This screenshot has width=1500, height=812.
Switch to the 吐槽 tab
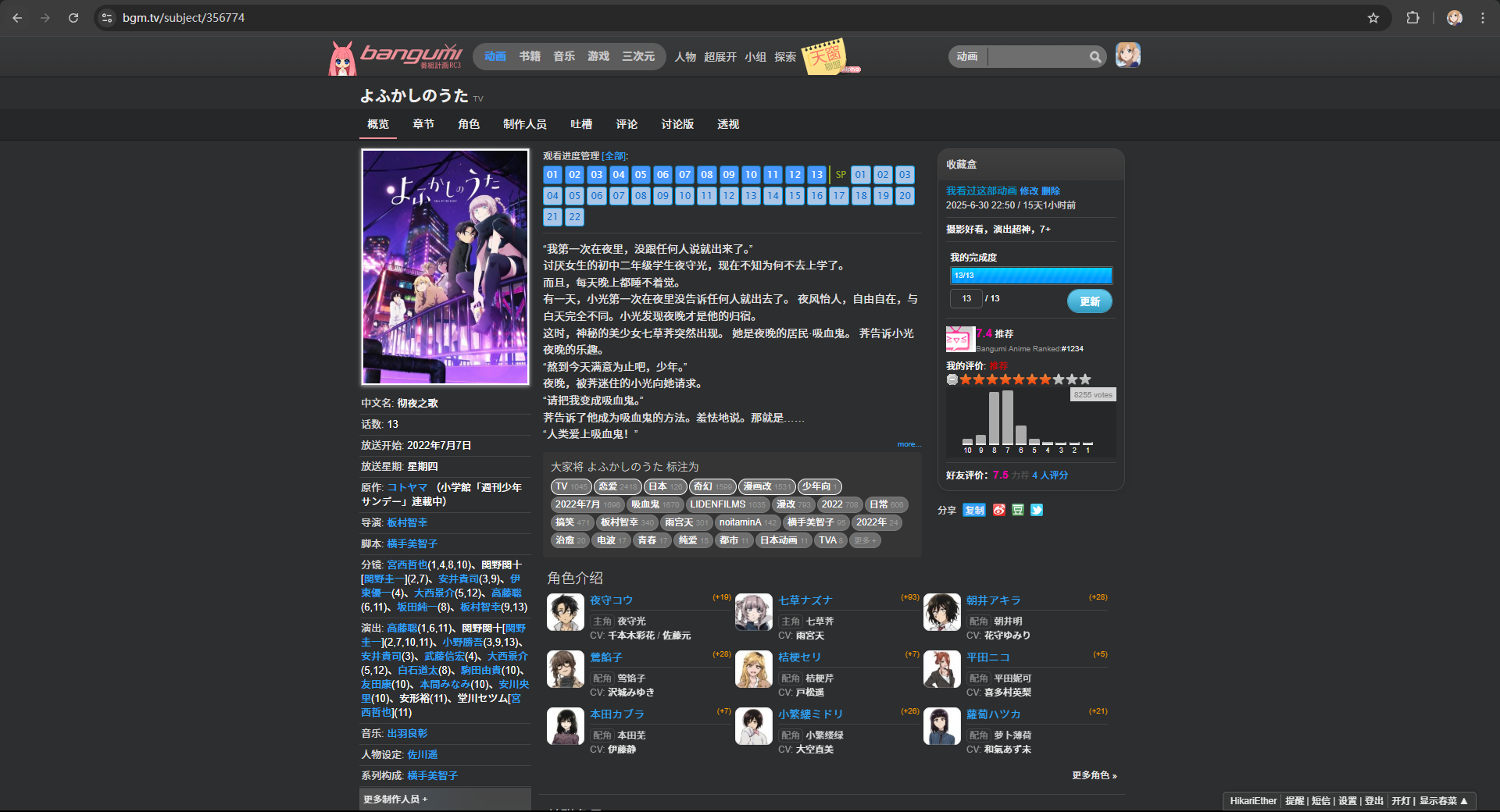581,124
